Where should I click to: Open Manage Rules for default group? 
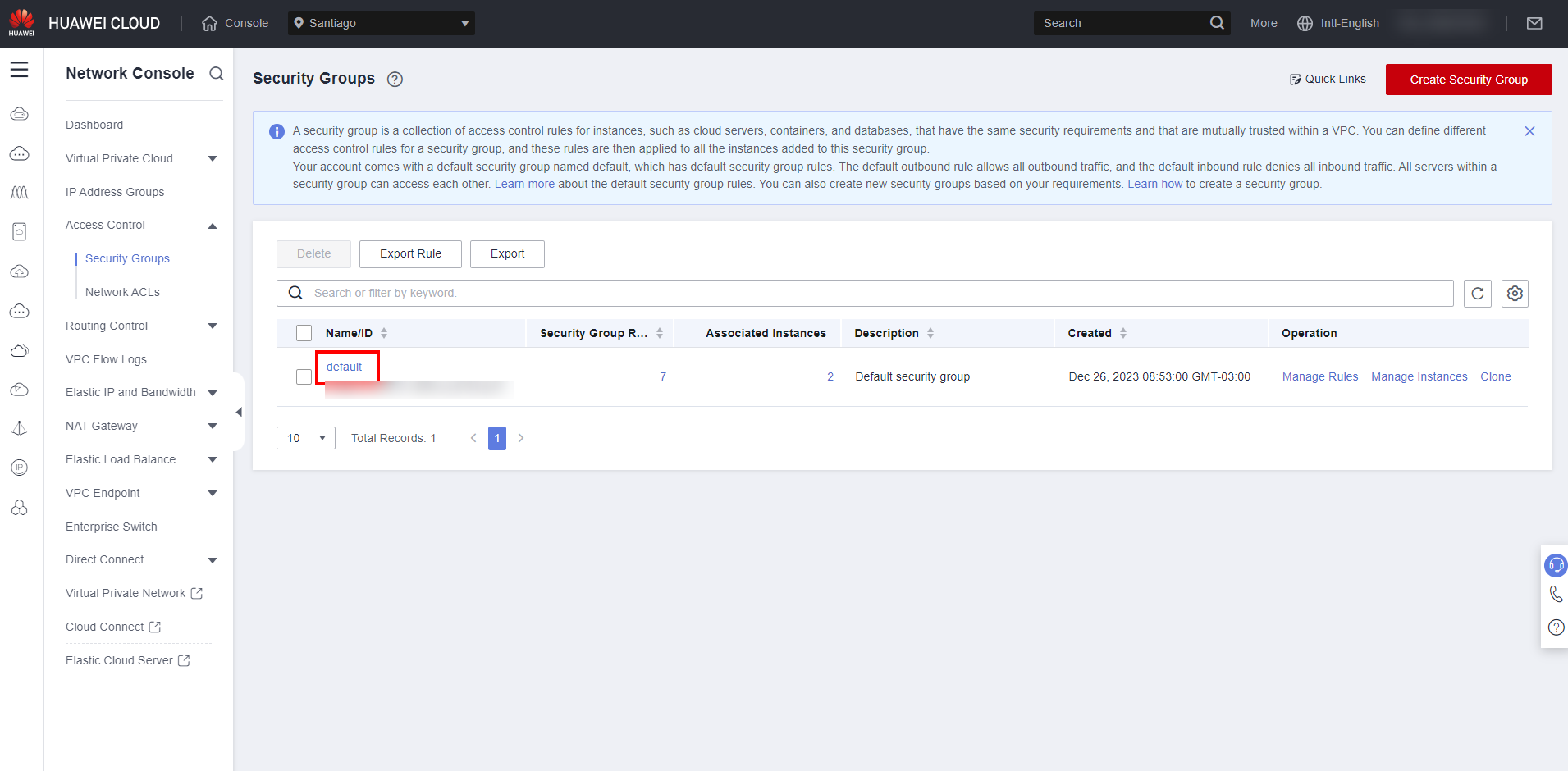click(1319, 376)
